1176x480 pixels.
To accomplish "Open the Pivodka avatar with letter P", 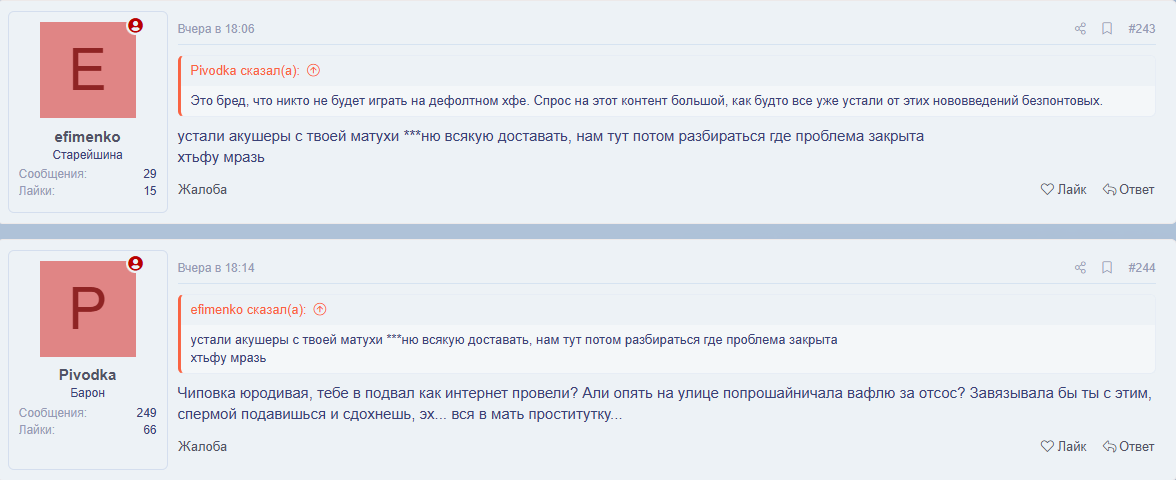I will 88,309.
